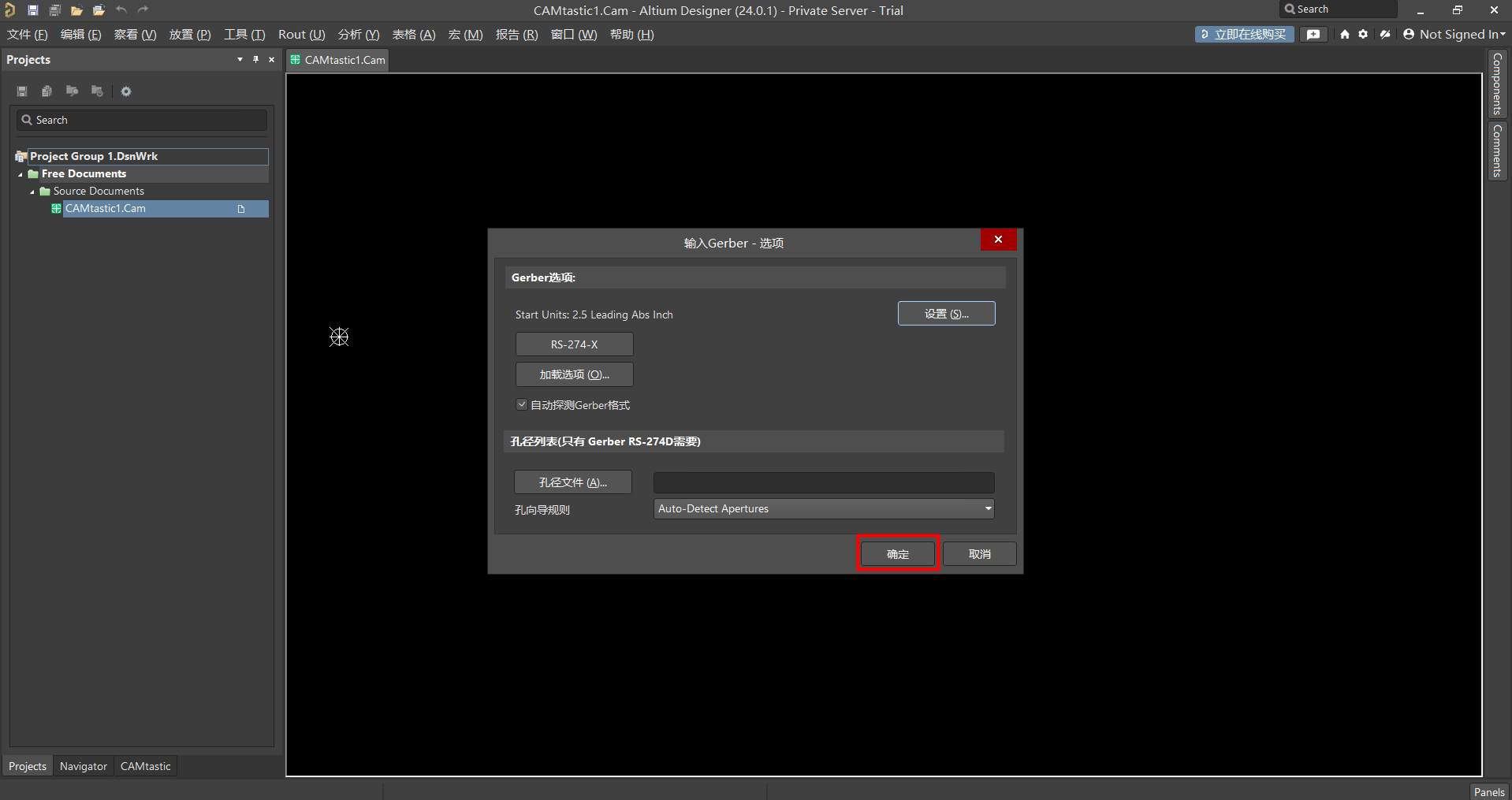Click the Save icon in title bar

tap(33, 10)
